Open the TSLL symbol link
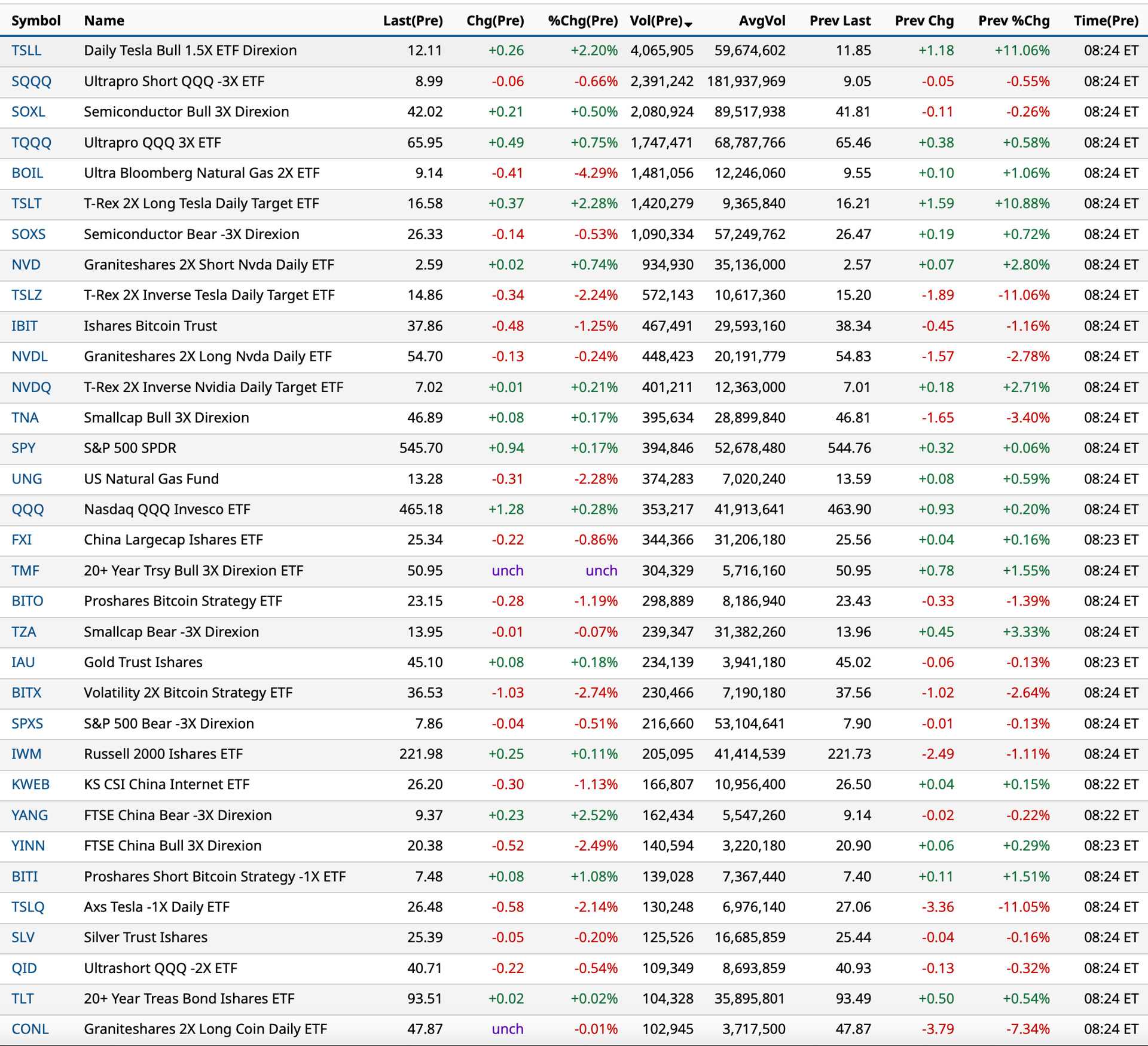Screen dimensions: 1148x1046 (x=26, y=50)
